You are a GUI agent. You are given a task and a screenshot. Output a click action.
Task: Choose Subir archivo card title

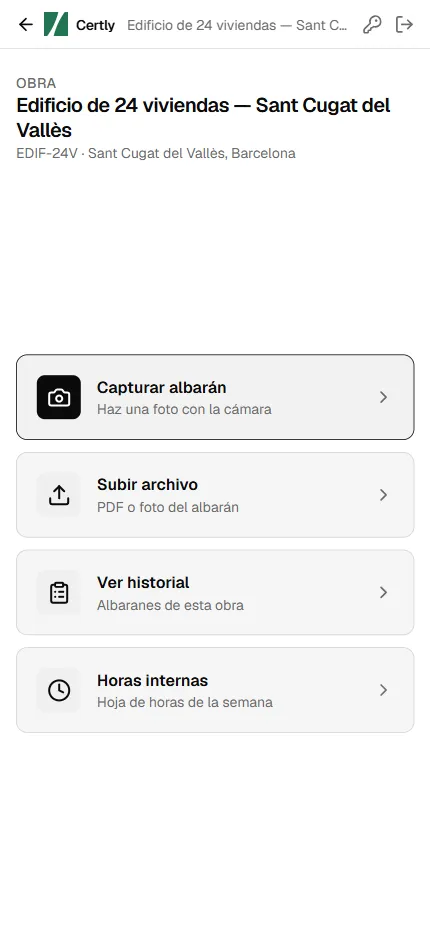[x=147, y=485]
